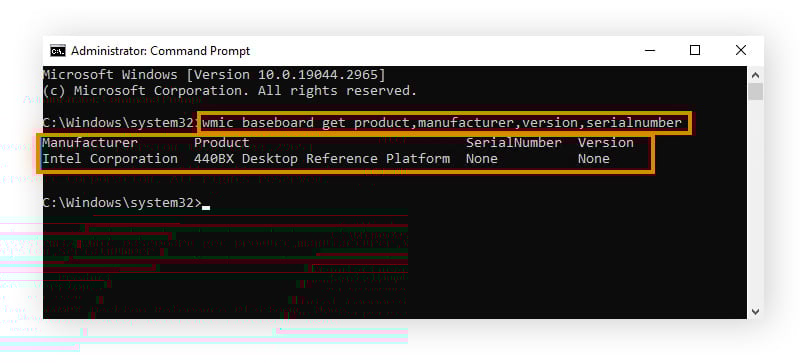The image size is (806, 363).
Task: Click the 'Manufacturer' column header
Action: click(x=90, y=142)
